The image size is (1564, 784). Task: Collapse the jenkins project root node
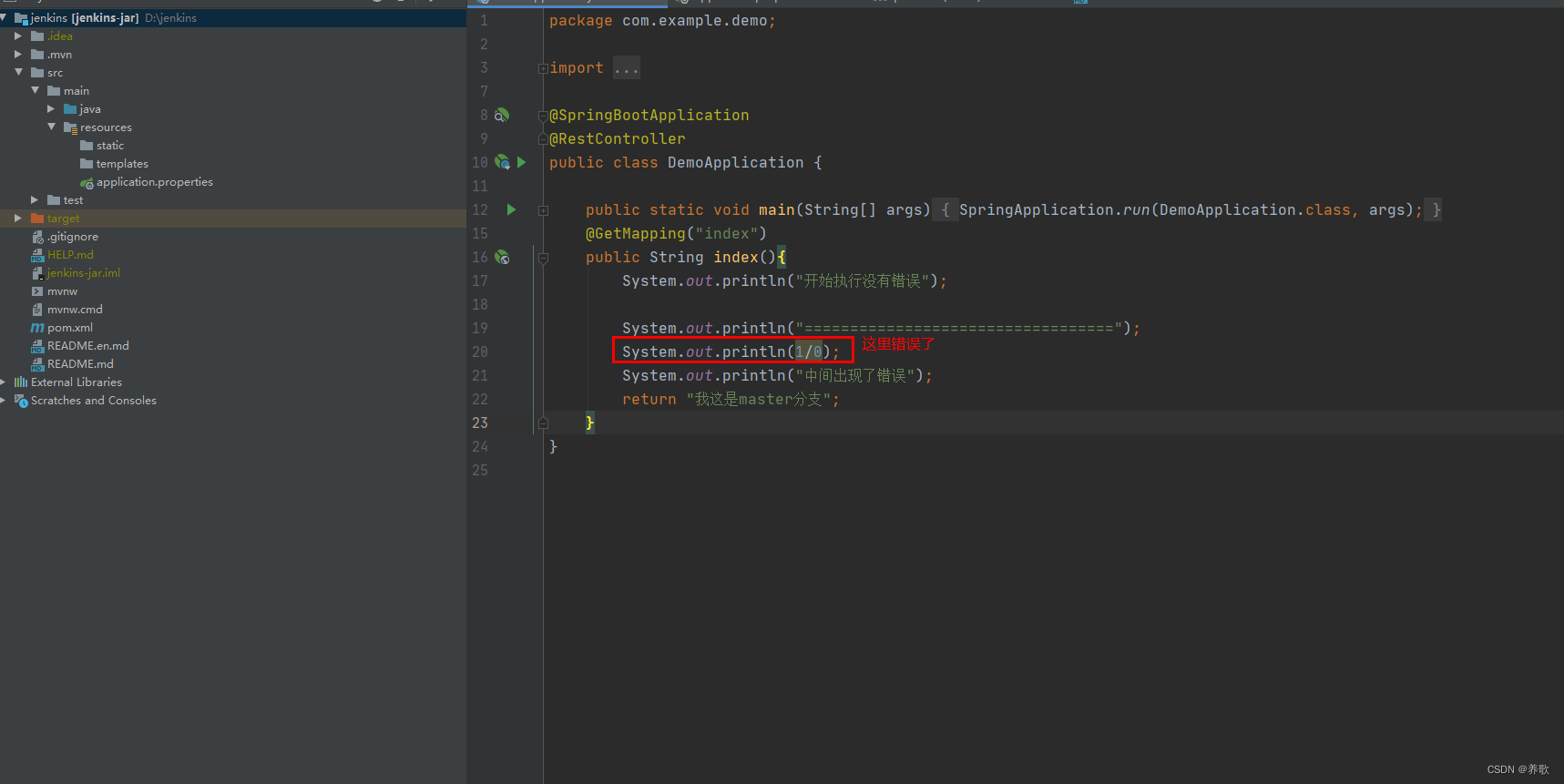(4, 17)
